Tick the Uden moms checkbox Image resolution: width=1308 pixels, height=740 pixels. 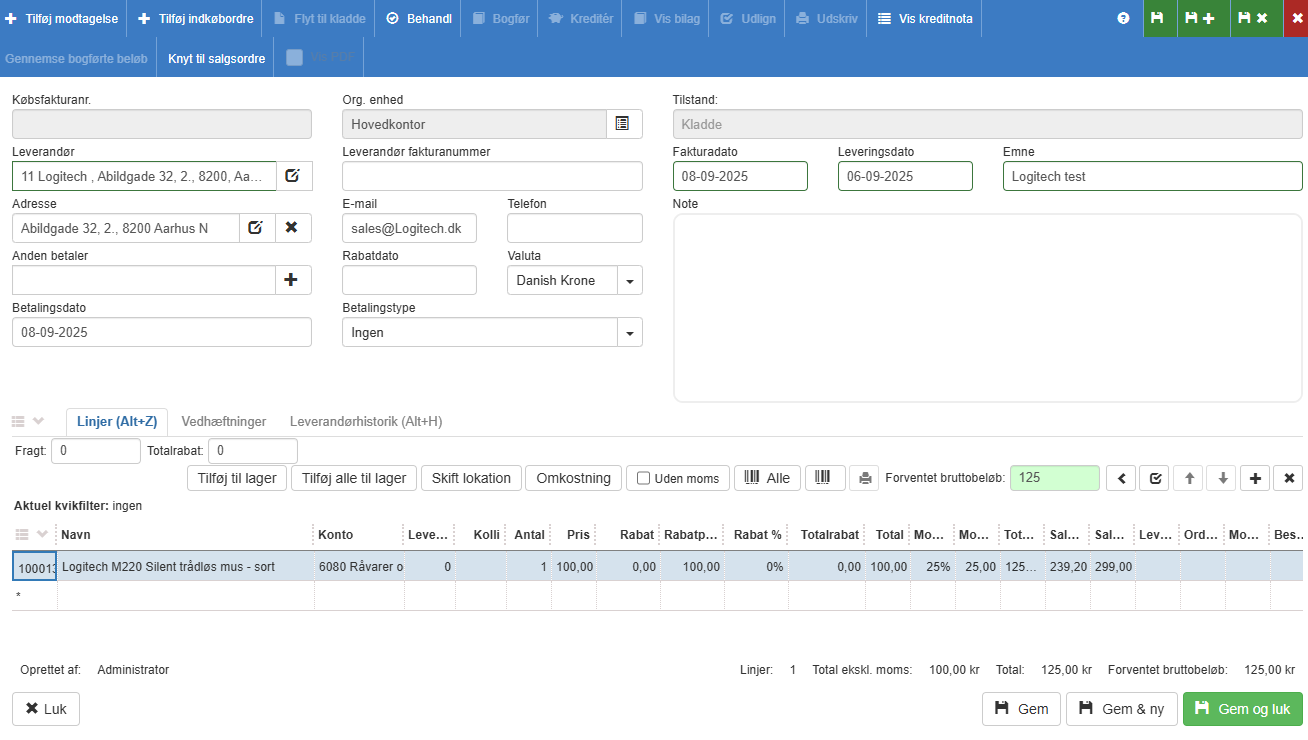point(644,478)
